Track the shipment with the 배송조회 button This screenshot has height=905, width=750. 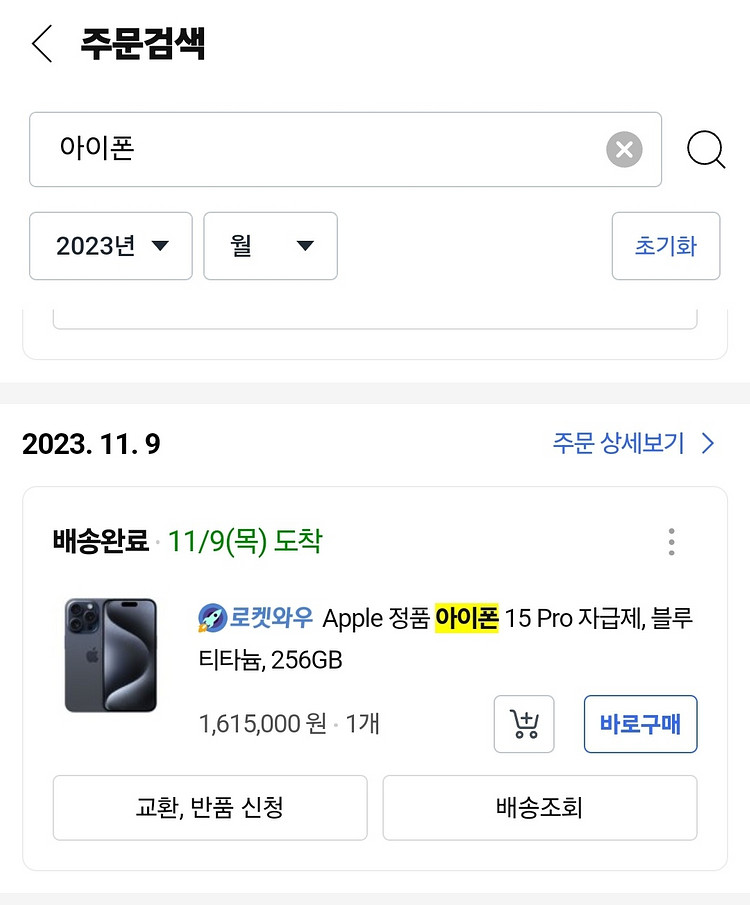coord(540,807)
